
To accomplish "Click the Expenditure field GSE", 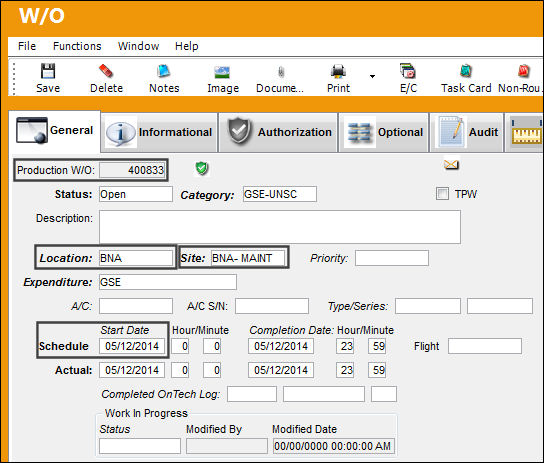I will 168,282.
